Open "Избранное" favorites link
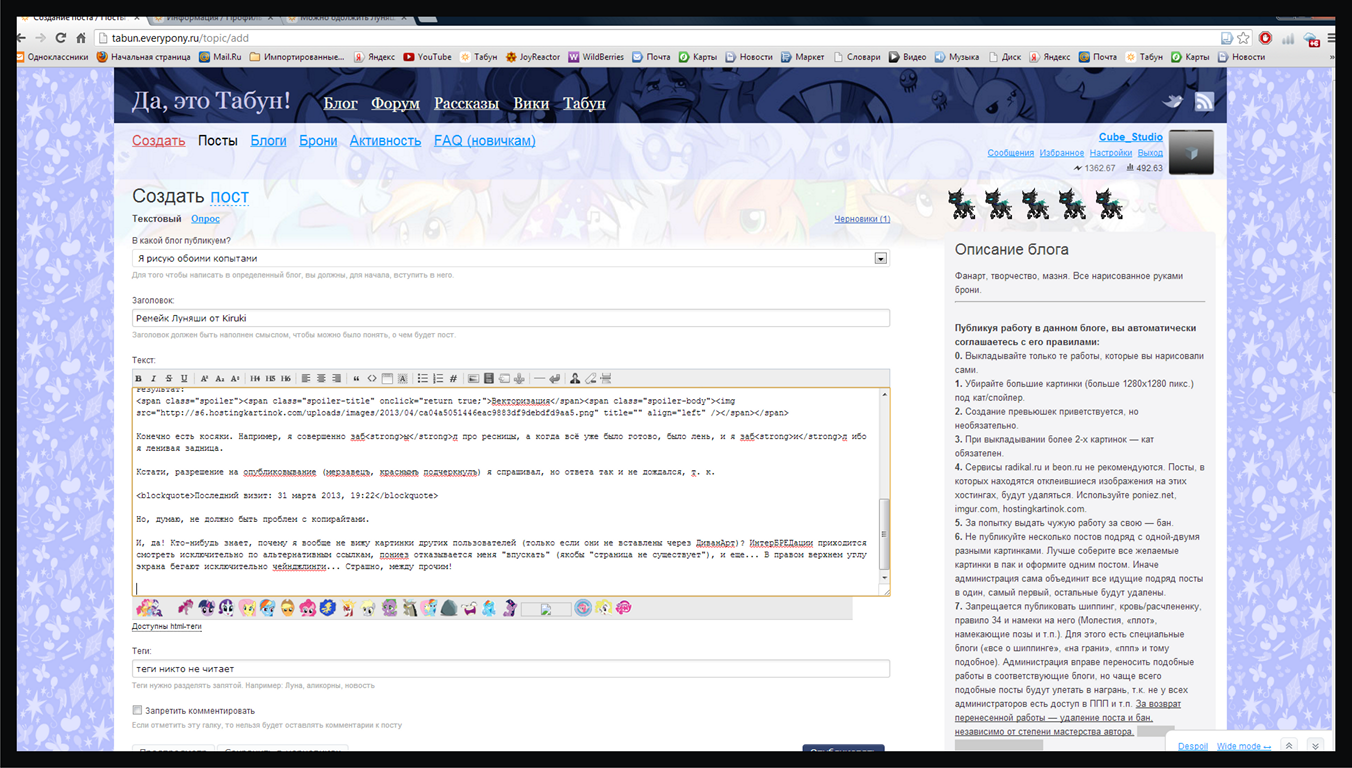 [x=1062, y=153]
